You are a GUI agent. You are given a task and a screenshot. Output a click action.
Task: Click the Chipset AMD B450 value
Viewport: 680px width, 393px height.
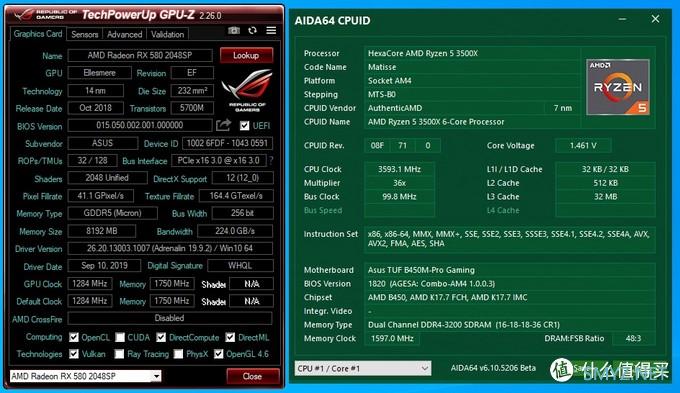tap(448, 298)
